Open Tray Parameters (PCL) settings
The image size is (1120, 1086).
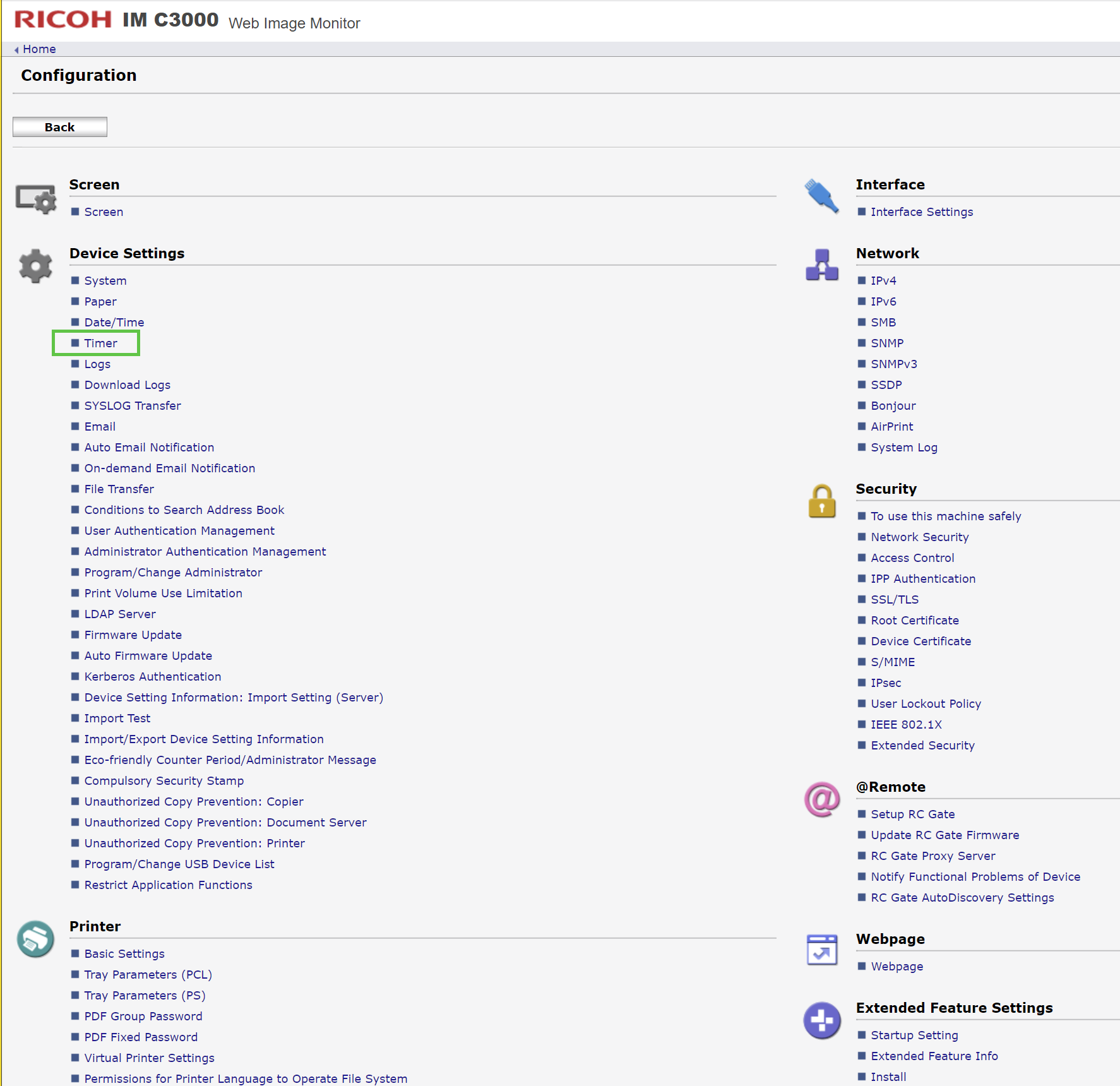(x=148, y=974)
